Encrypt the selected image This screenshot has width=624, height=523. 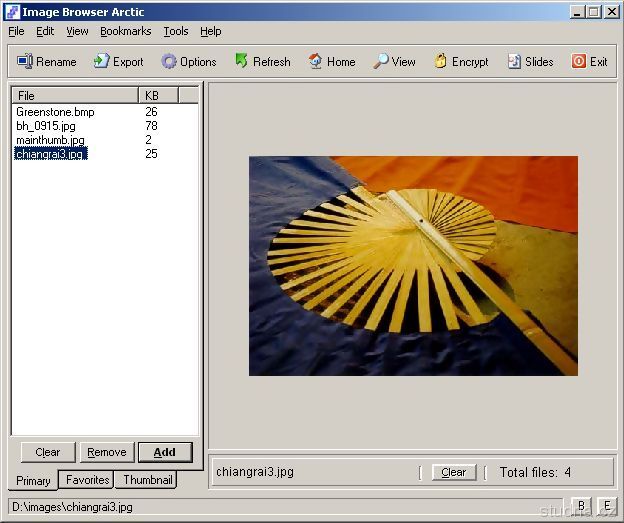(440, 61)
